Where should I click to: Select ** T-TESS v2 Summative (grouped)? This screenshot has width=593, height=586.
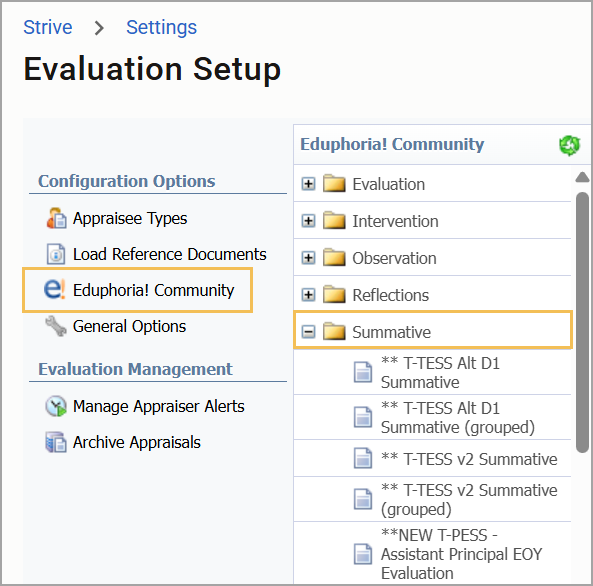click(469, 500)
